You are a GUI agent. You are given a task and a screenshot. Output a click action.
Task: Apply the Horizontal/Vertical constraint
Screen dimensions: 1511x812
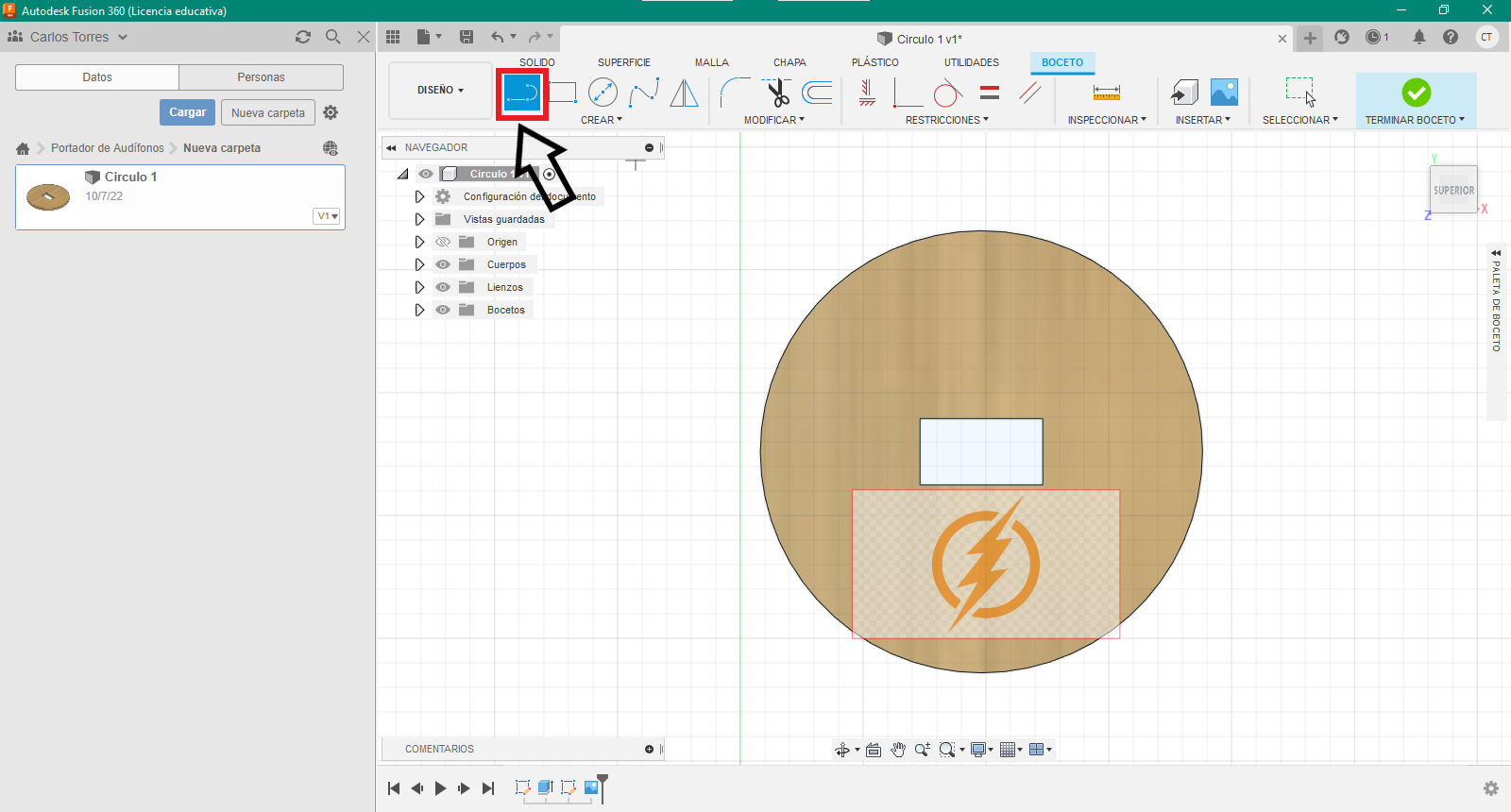[x=867, y=93]
